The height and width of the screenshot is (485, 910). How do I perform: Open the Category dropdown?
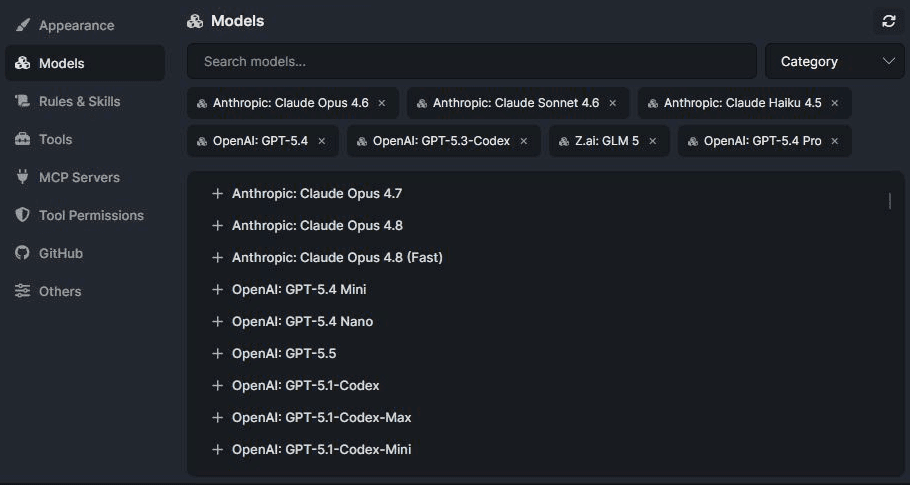click(835, 61)
